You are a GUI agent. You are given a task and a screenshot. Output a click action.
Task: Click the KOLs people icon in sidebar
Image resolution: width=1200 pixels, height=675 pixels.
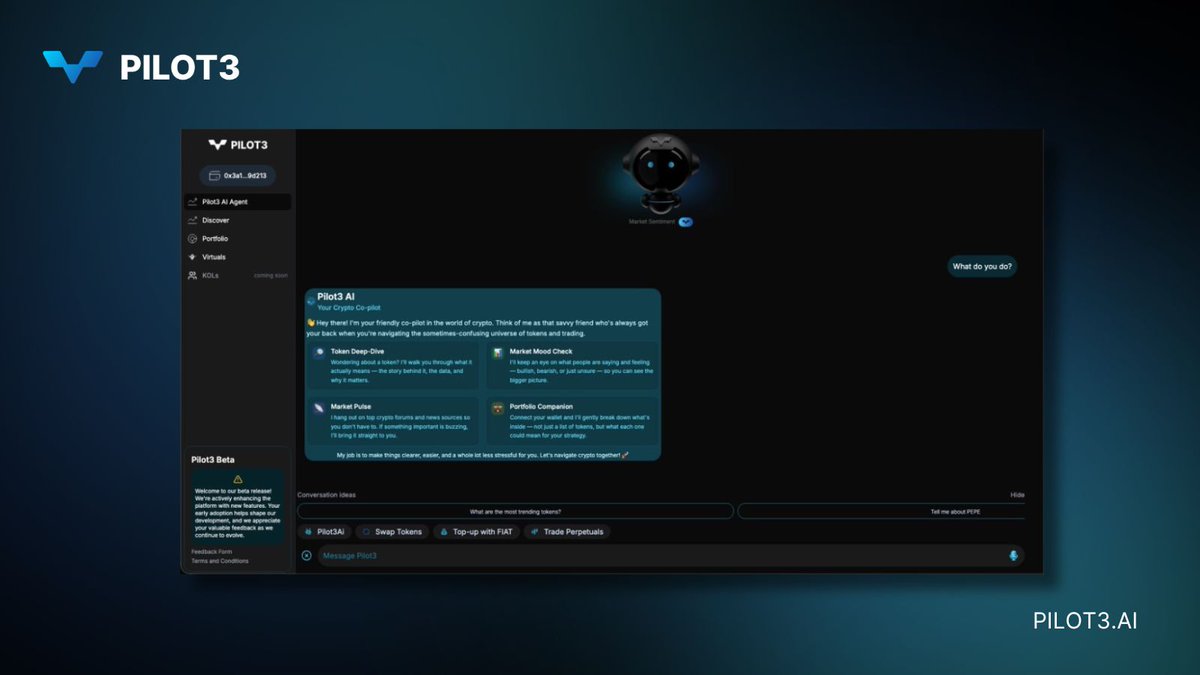(x=192, y=275)
